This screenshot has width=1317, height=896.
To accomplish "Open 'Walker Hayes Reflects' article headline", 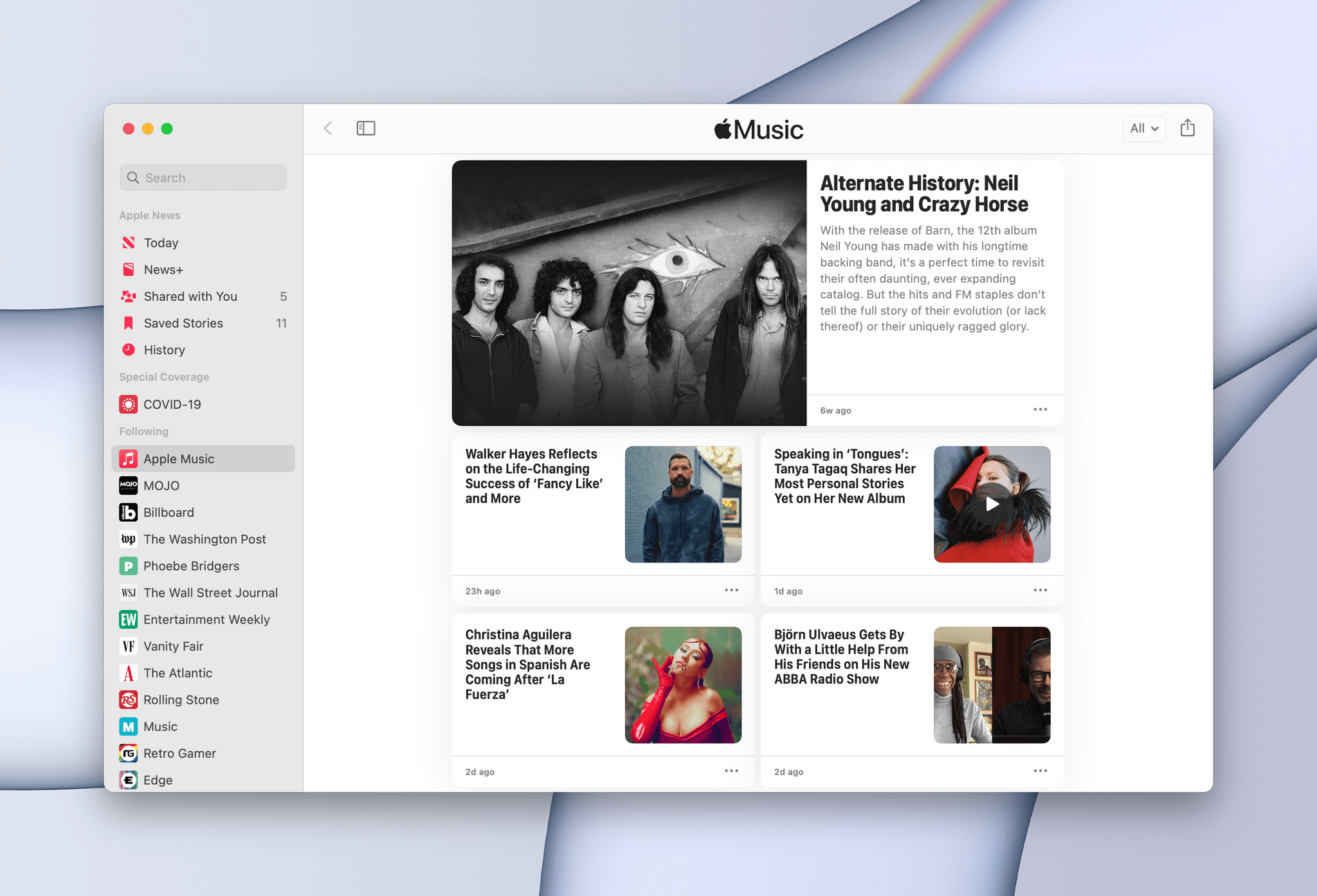I will pos(534,476).
